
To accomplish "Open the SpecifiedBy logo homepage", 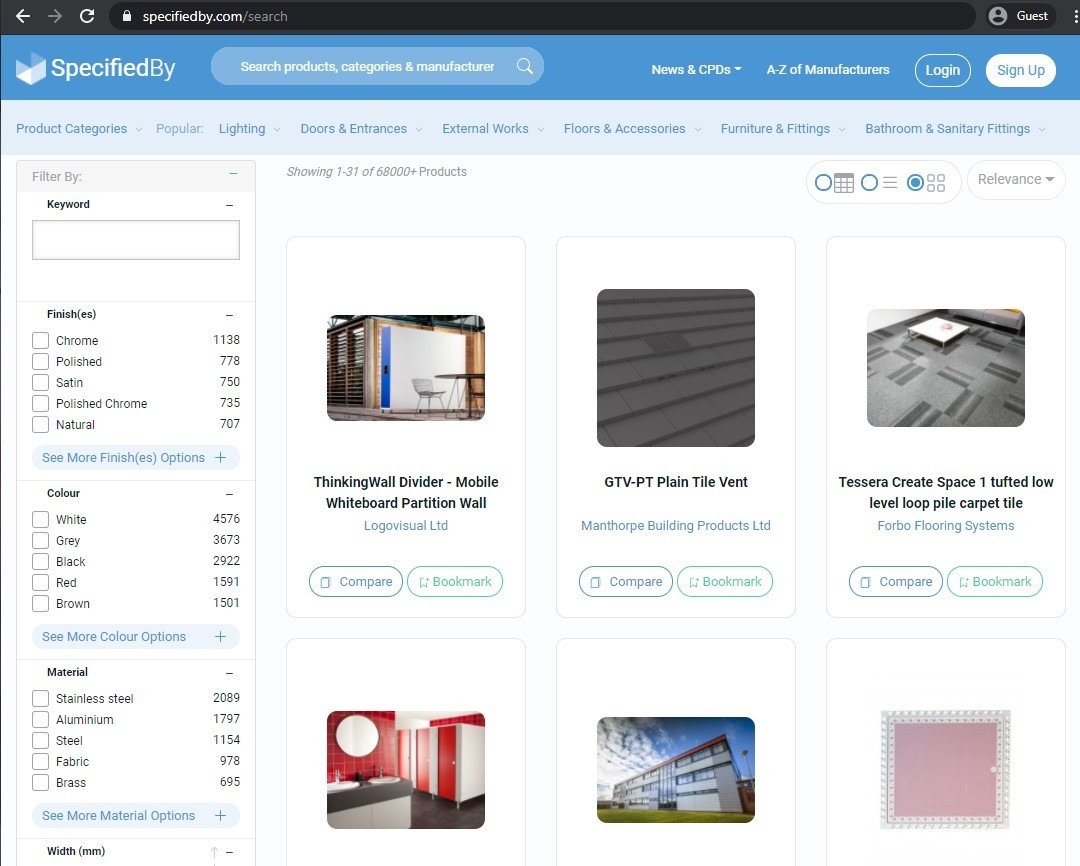I will [95, 68].
